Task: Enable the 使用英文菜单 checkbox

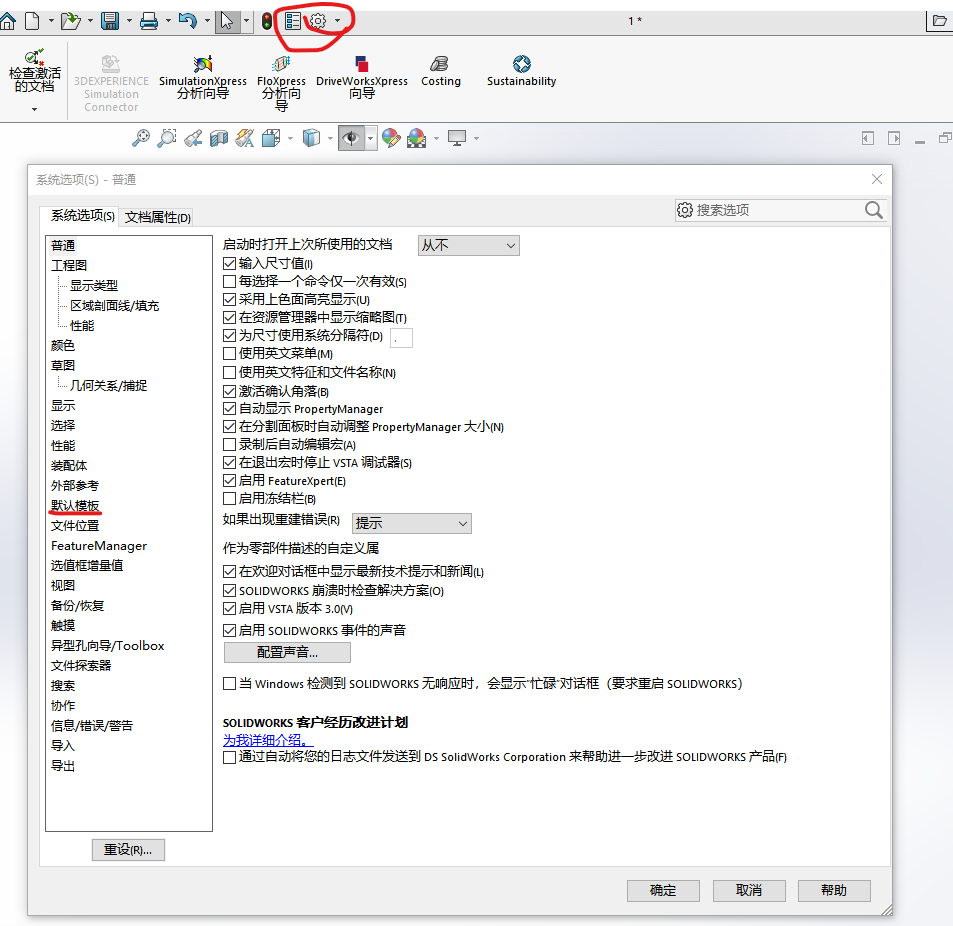Action: (230, 356)
